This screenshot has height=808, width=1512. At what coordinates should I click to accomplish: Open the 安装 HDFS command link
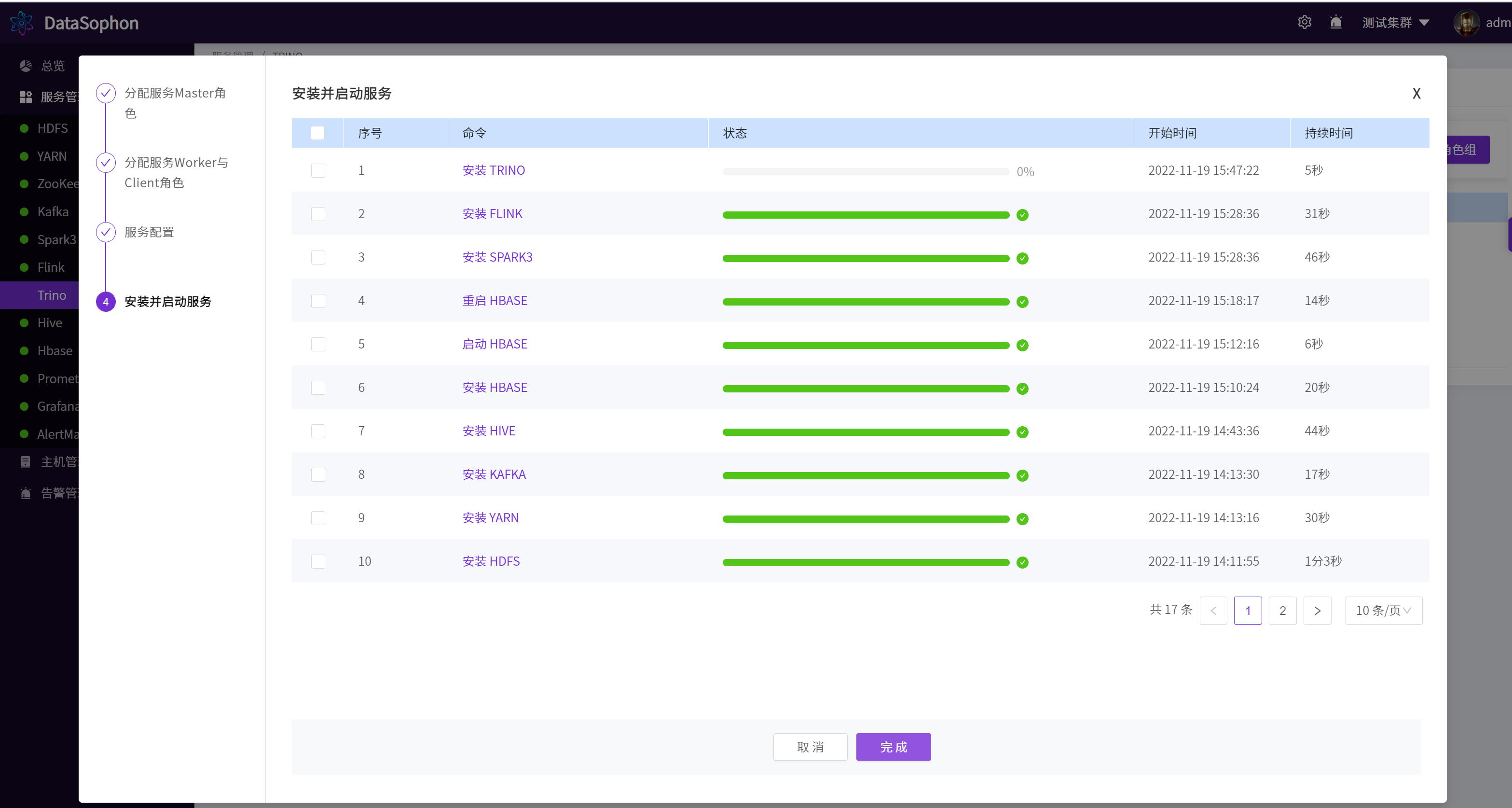coord(491,561)
